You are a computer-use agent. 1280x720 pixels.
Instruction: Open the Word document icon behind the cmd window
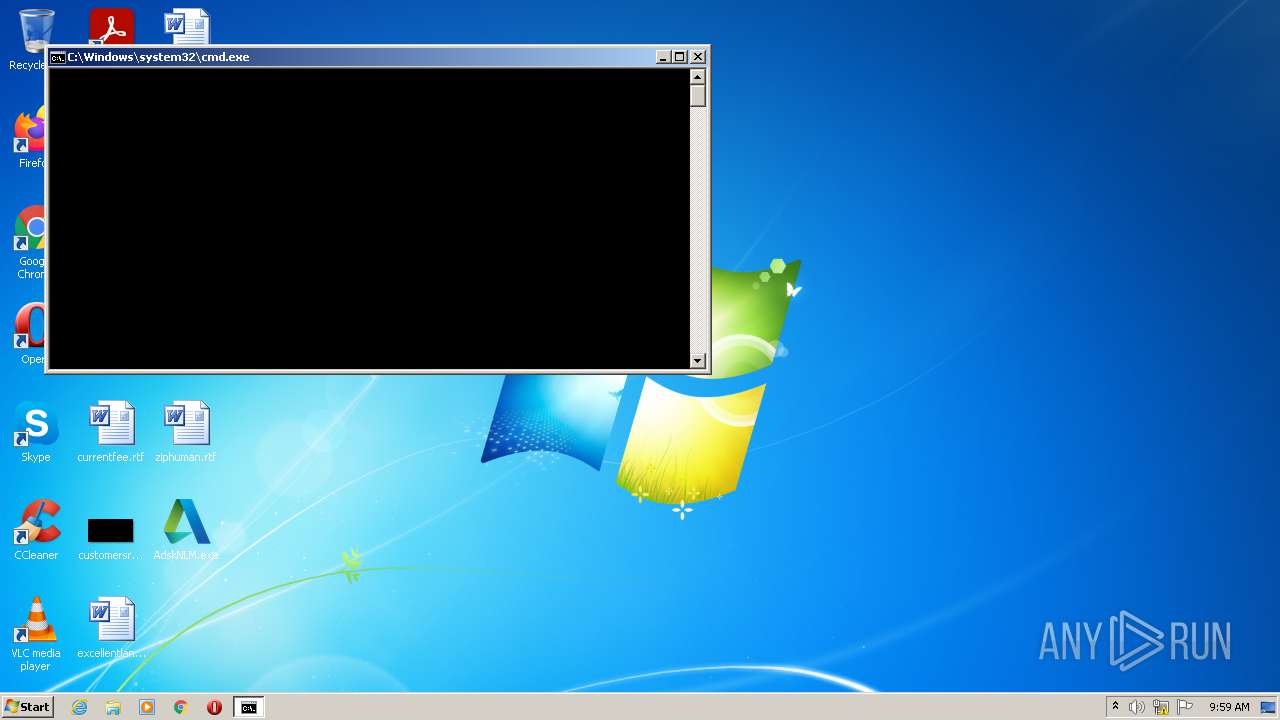coord(186,26)
